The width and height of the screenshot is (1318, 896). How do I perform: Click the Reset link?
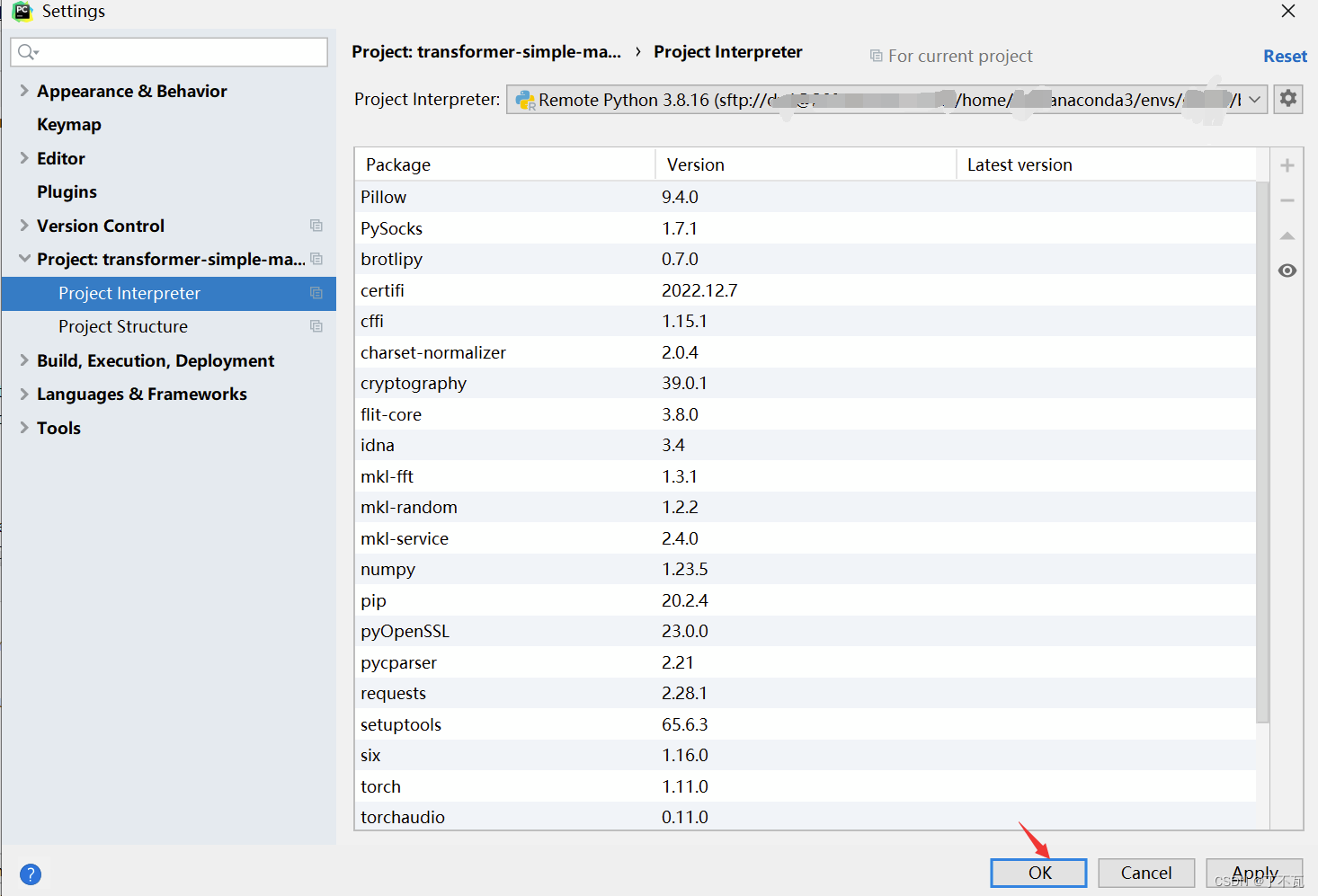click(x=1284, y=56)
